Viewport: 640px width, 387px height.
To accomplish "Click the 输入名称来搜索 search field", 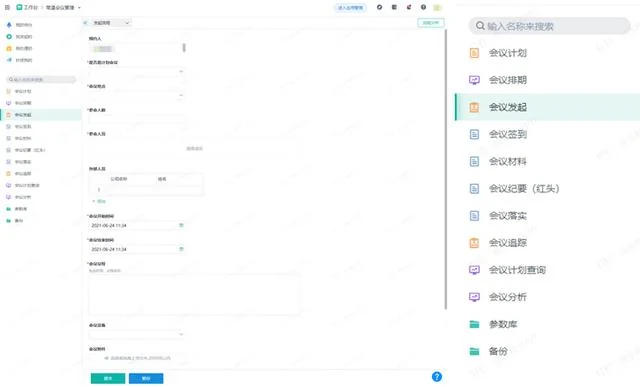I will (549, 26).
